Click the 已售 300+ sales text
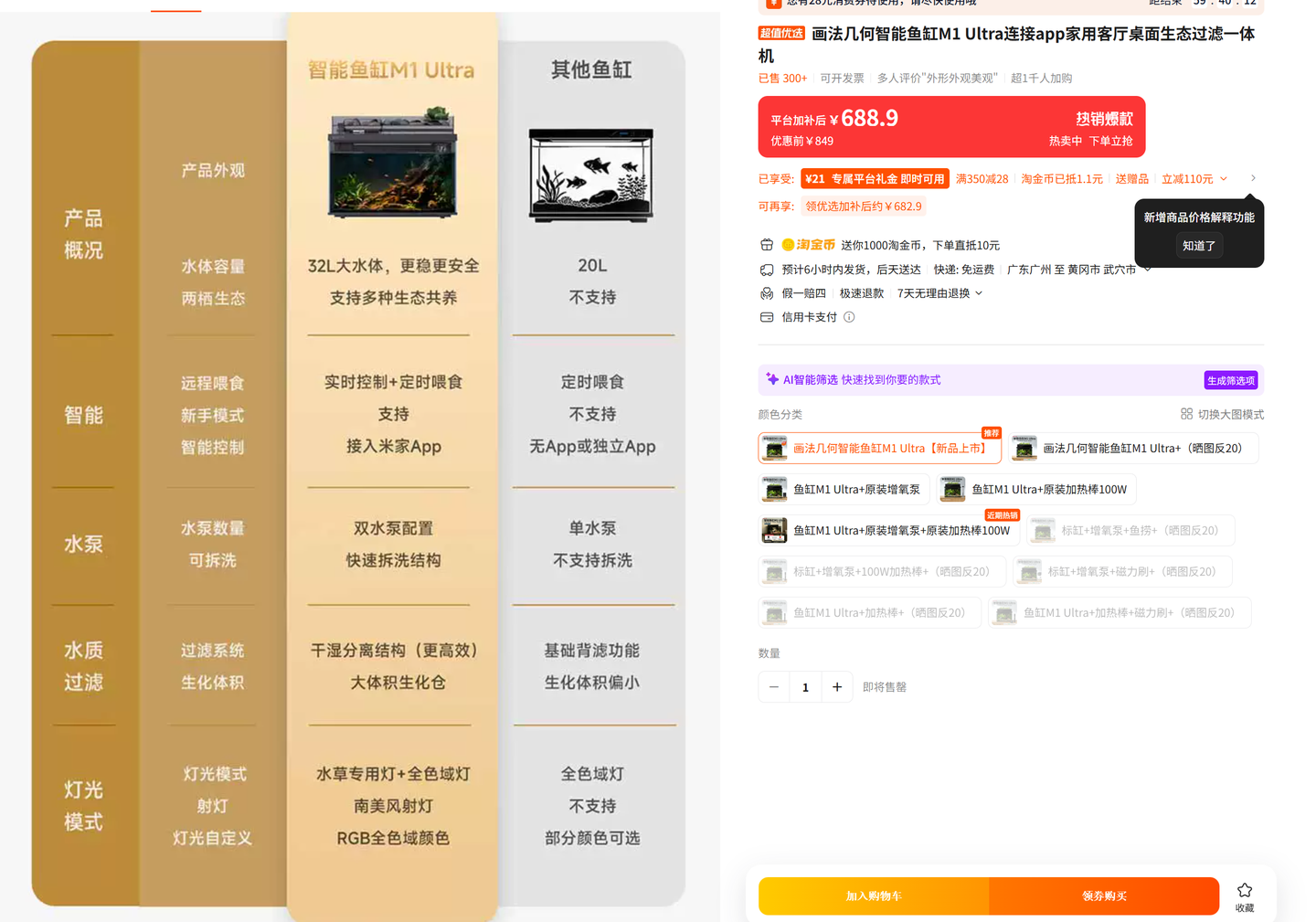This screenshot has width=1316, height=922. [x=783, y=79]
